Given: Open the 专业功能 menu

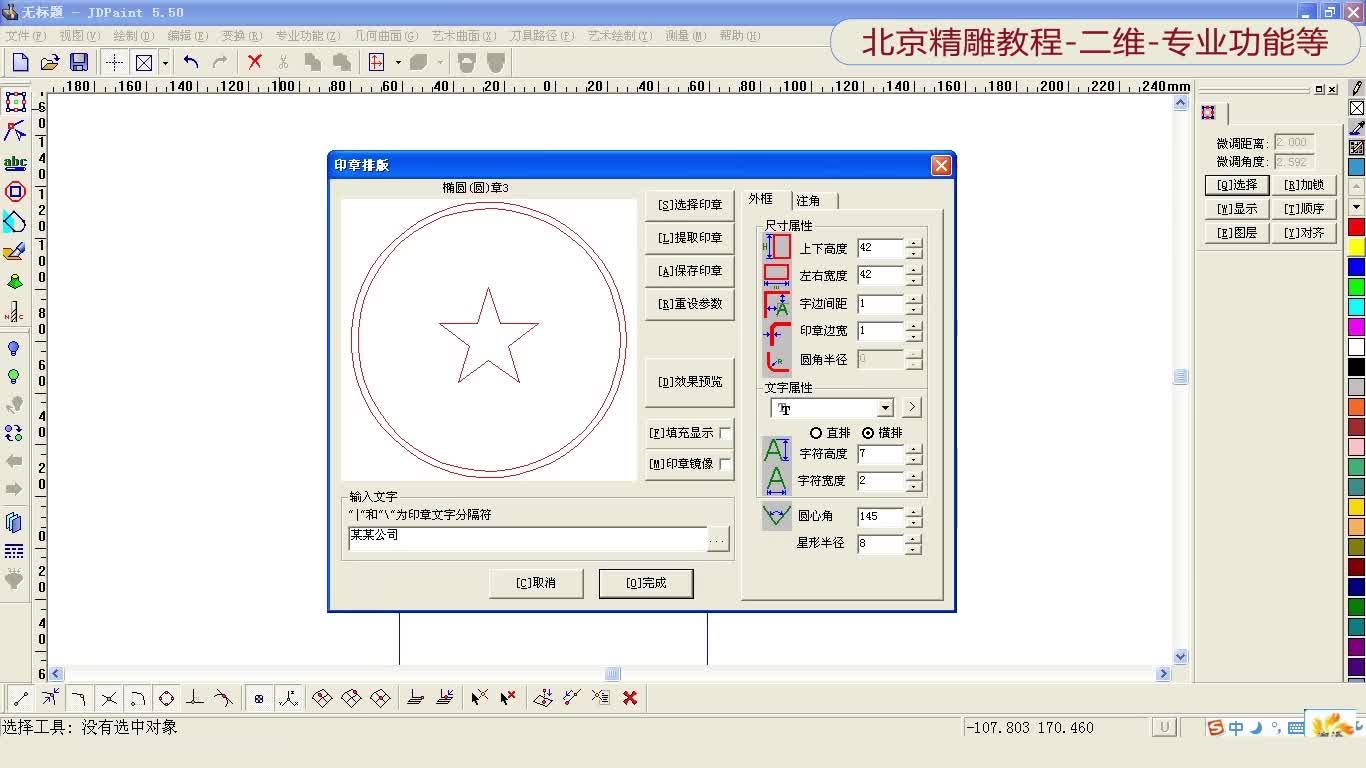Looking at the screenshot, I should [307, 35].
